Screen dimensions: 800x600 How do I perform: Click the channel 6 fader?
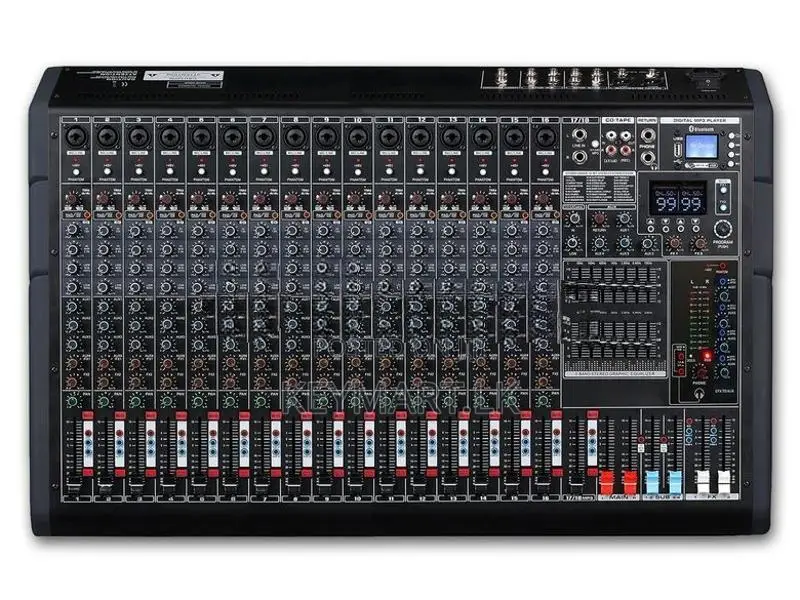point(229,483)
